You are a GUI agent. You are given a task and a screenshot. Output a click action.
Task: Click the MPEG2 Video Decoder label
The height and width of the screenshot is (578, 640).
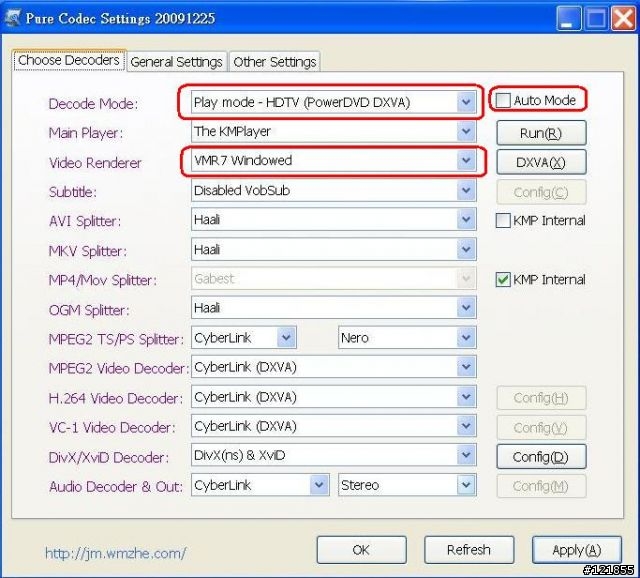point(119,369)
